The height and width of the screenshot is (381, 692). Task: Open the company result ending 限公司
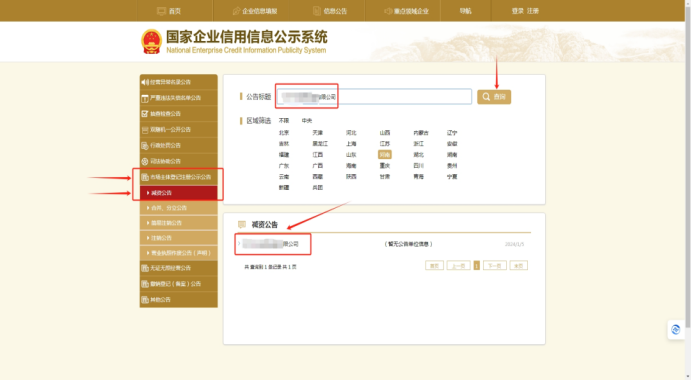[271, 244]
